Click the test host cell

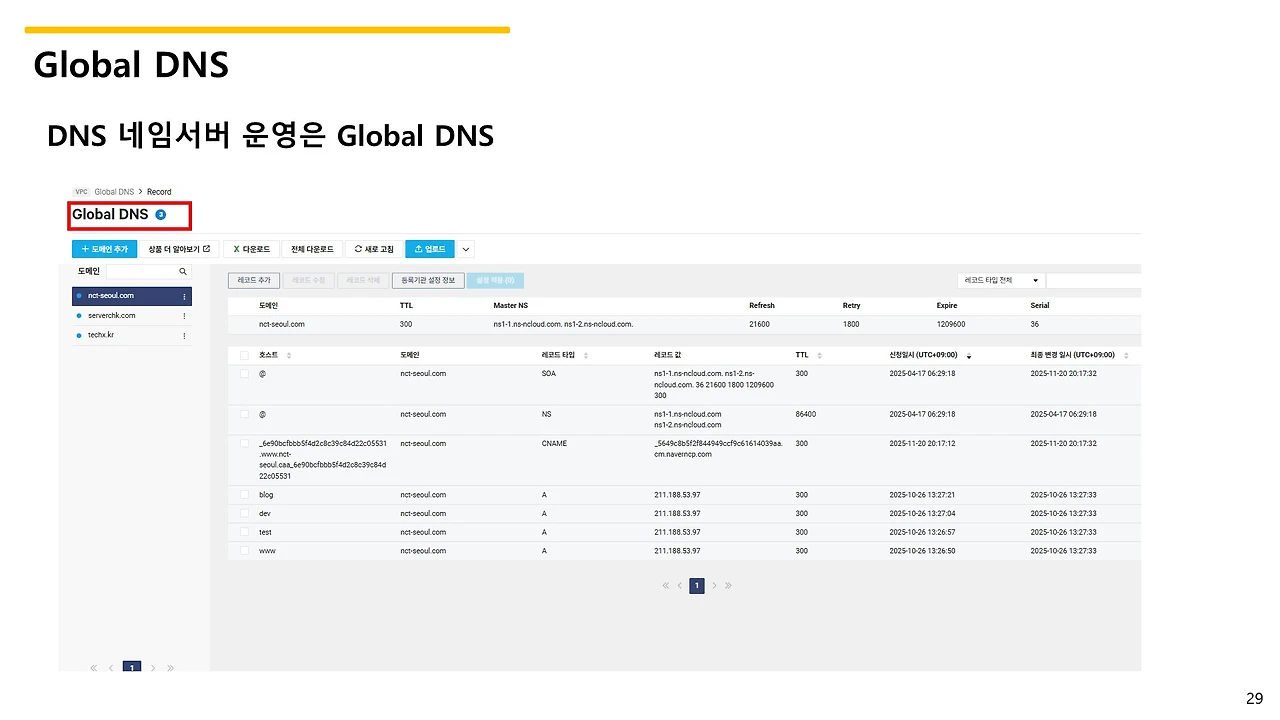(x=265, y=533)
